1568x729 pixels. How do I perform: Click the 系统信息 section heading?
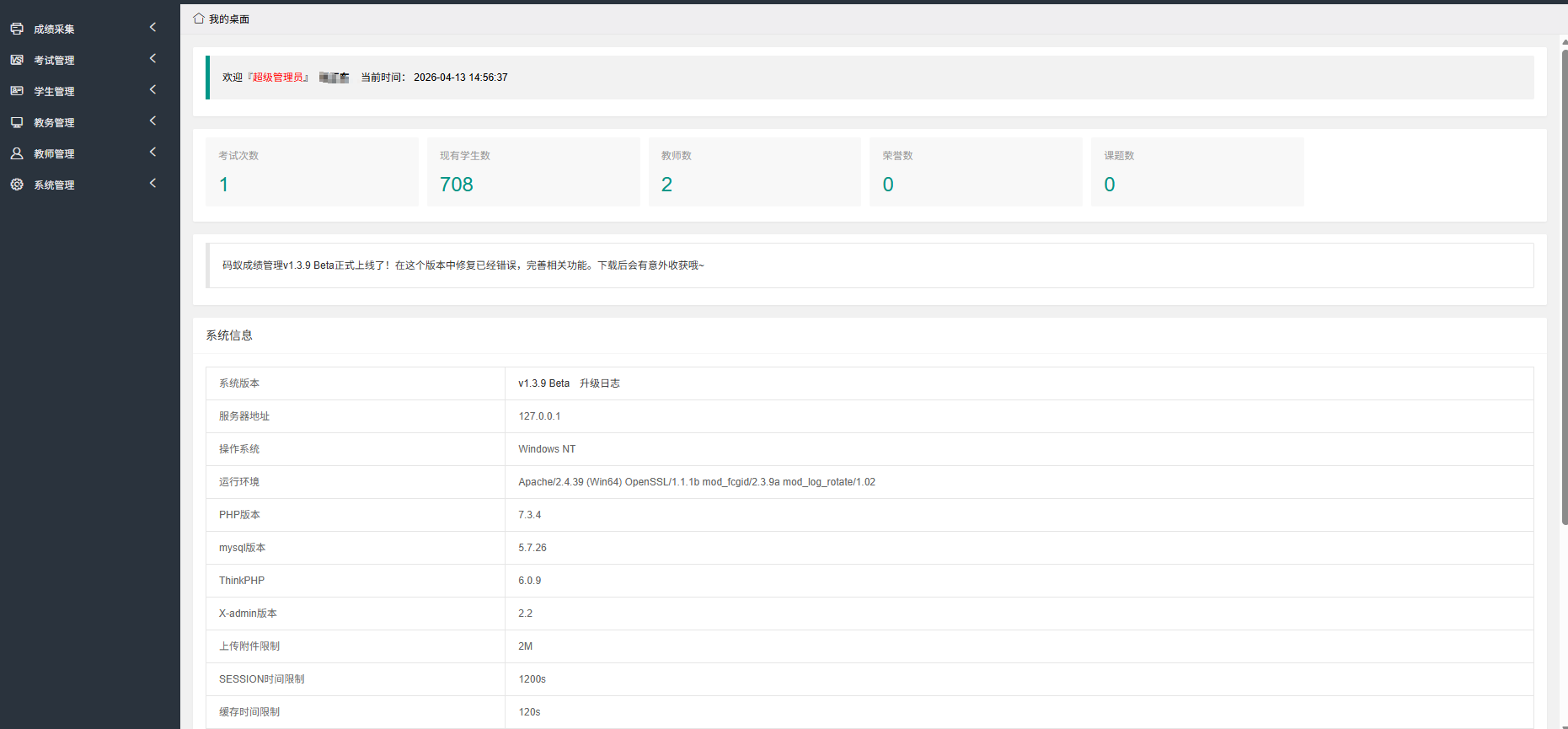[x=229, y=335]
